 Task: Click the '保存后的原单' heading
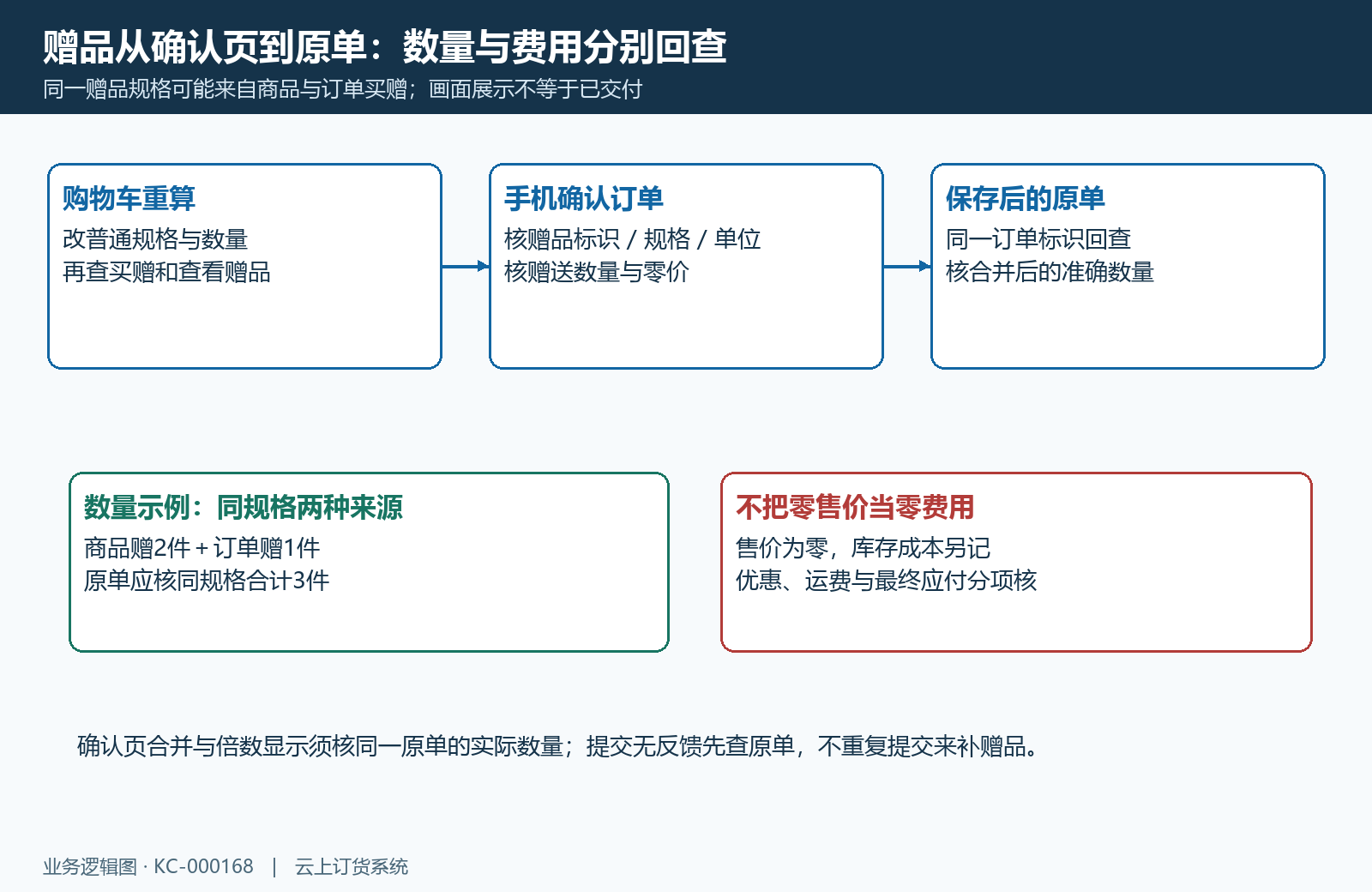[x=1026, y=198]
